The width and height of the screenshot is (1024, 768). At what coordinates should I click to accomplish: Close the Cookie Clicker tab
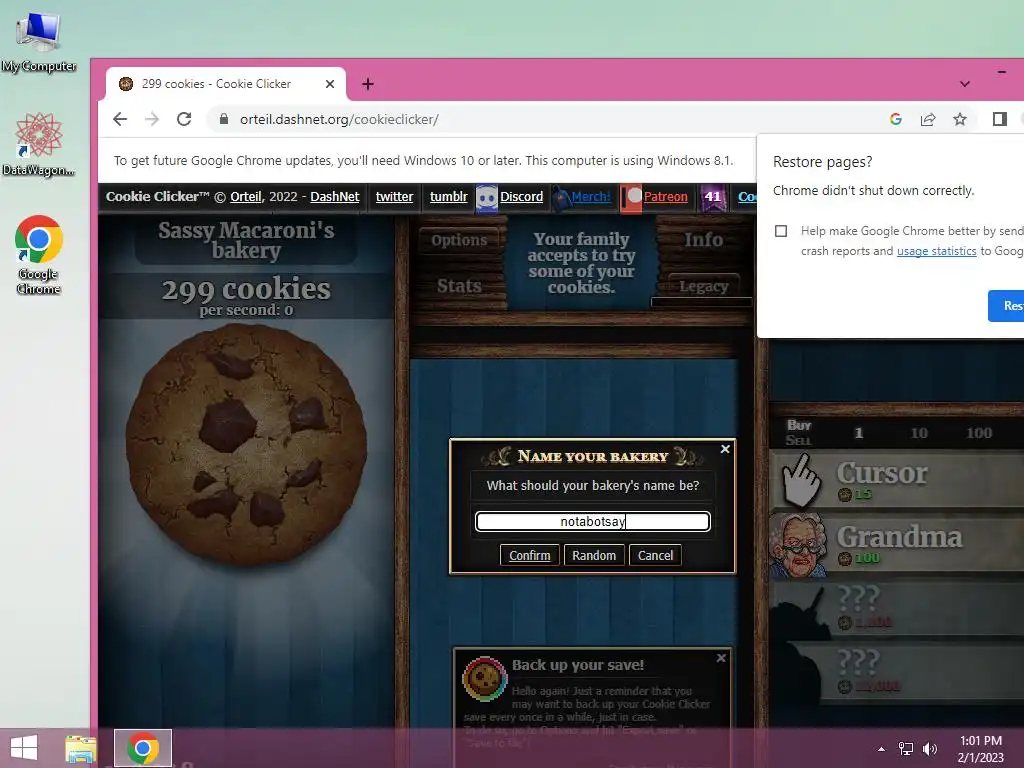click(x=330, y=84)
